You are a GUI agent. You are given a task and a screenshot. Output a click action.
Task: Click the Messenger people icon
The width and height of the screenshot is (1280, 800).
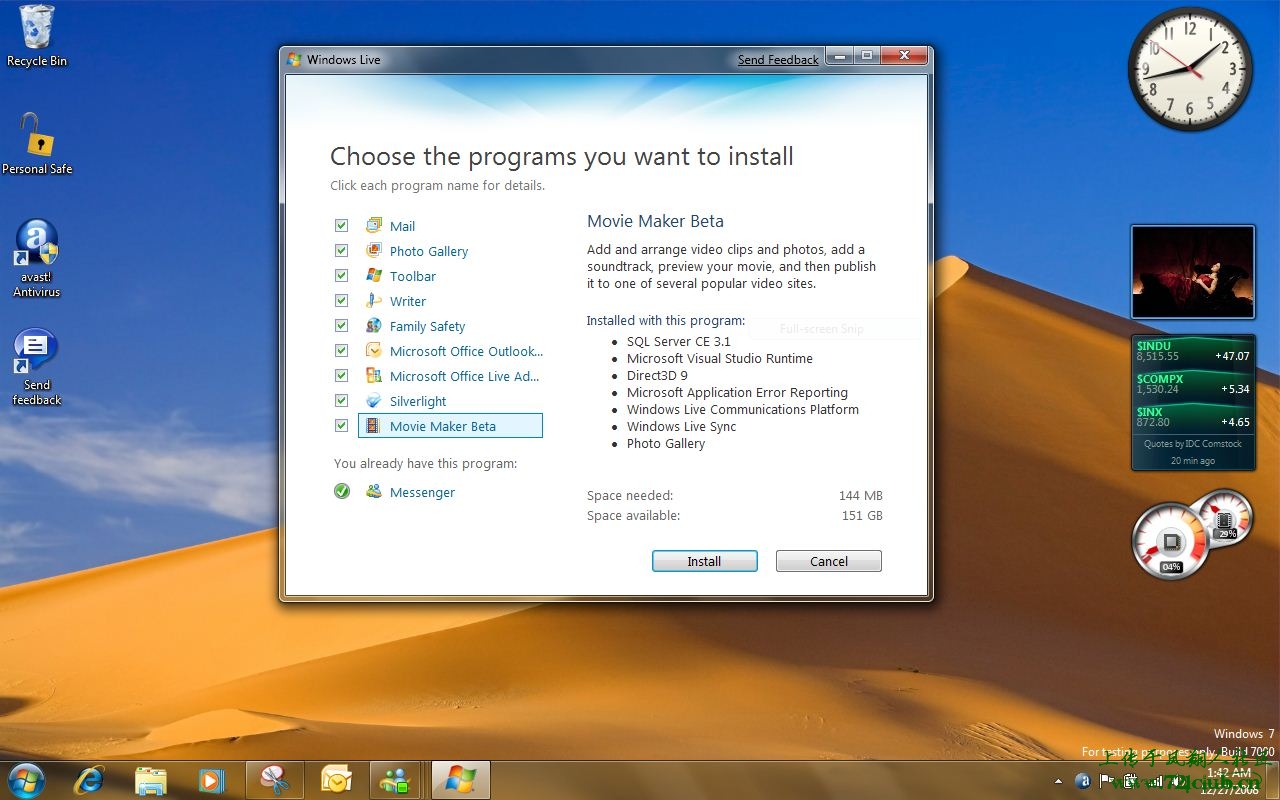point(374,491)
